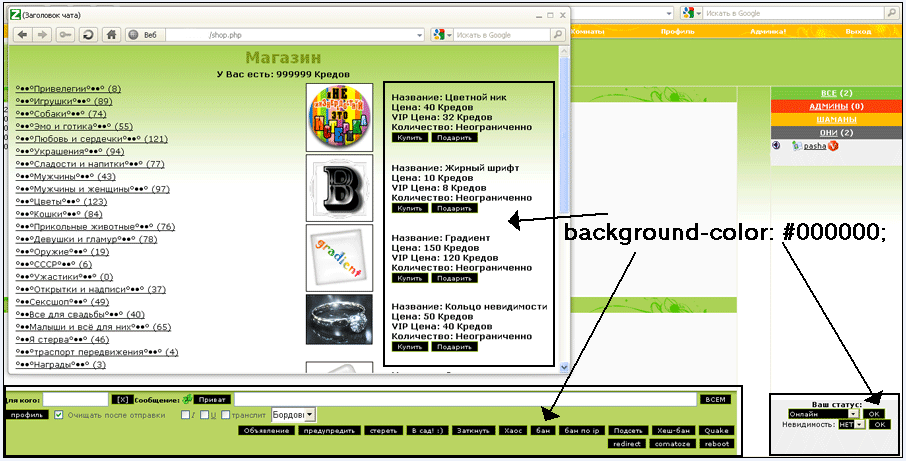This screenshot has width=906, height=461.
Task: Click the chat message input field
Action: 464,399
